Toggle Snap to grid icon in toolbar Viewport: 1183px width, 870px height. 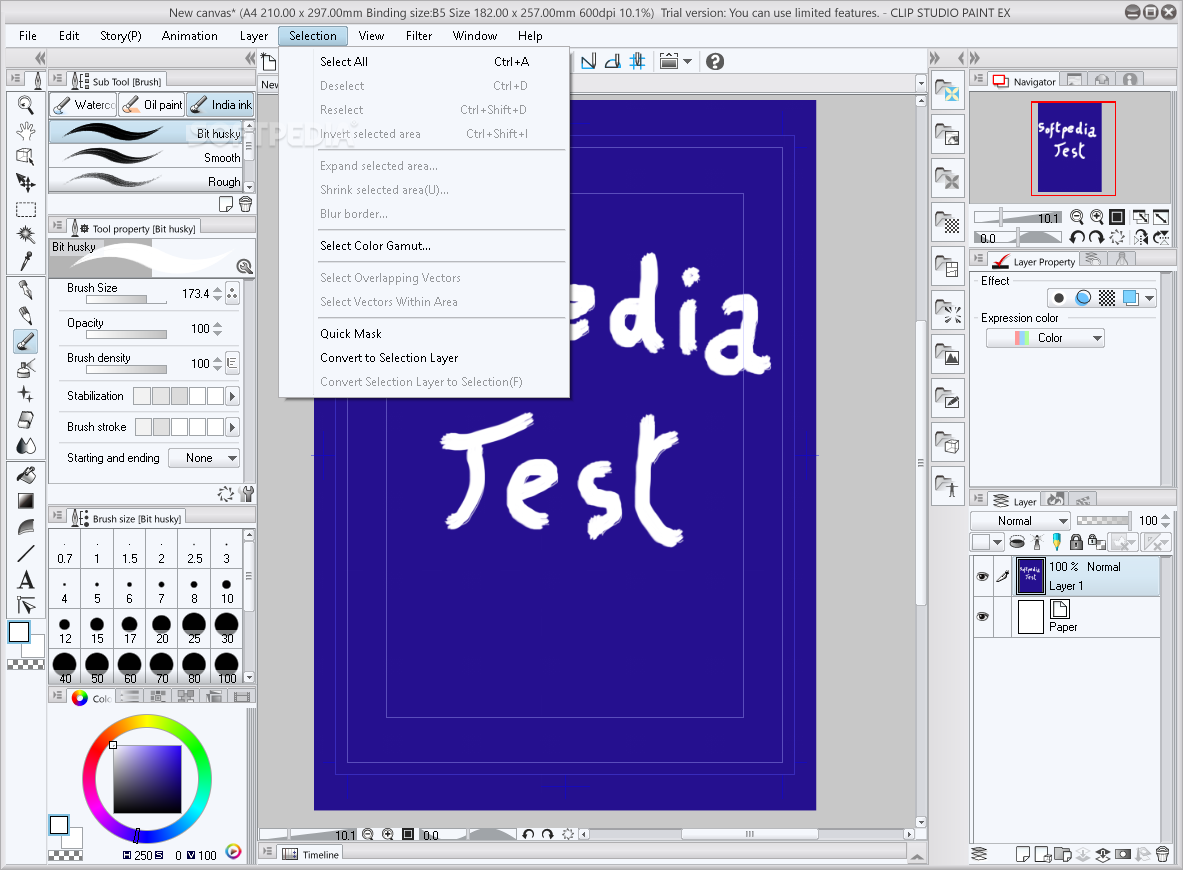point(638,61)
